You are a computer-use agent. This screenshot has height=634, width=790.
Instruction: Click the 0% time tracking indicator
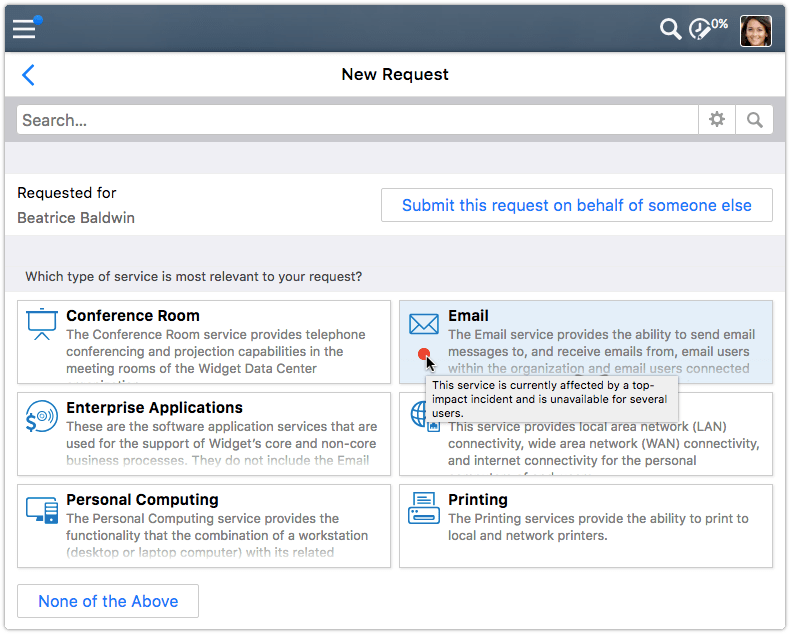[719, 24]
